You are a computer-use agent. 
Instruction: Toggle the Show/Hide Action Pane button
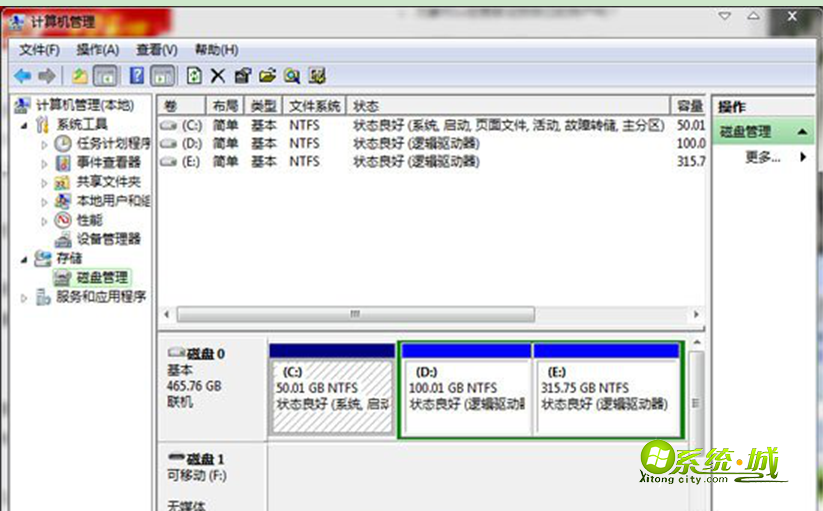[x=164, y=76]
